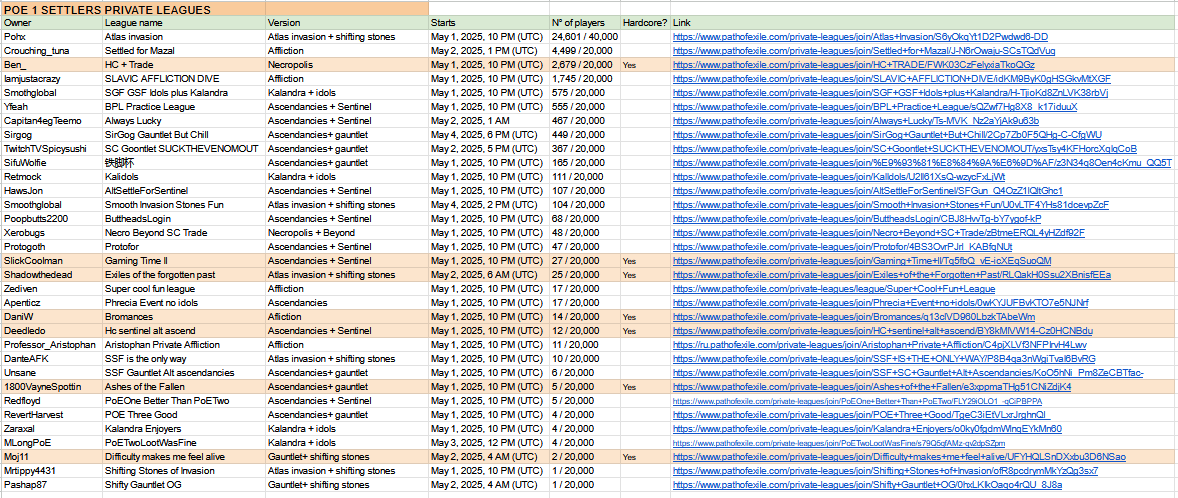Select owner cell Pohx

tap(52, 37)
